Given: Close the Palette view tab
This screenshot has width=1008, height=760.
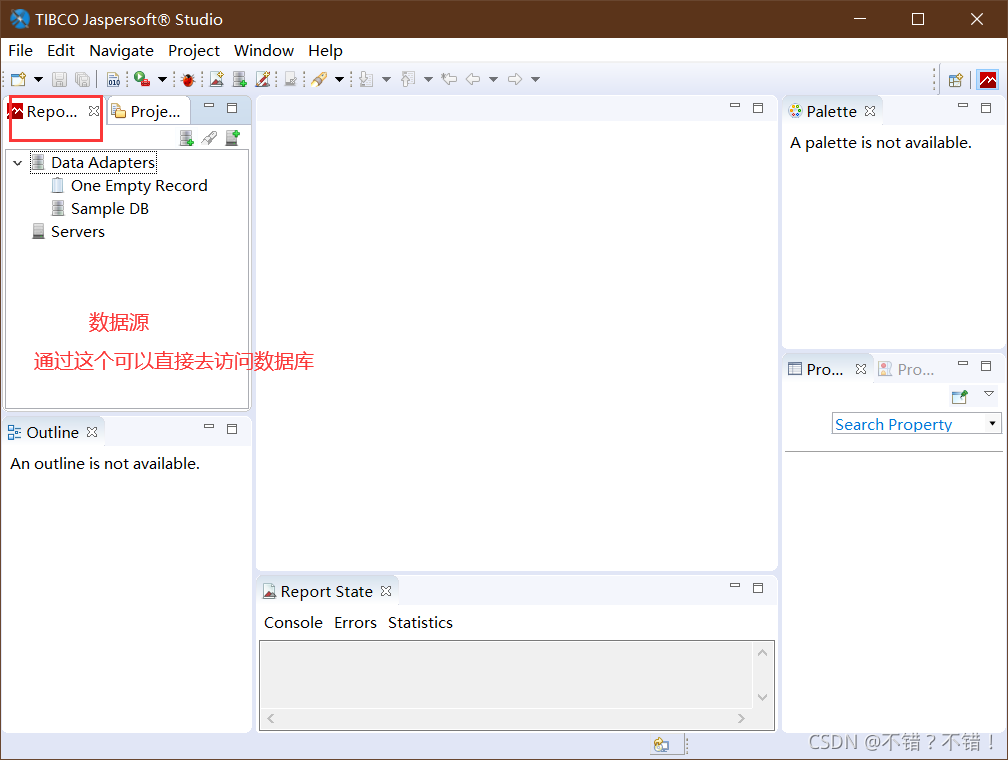Looking at the screenshot, I should point(870,111).
